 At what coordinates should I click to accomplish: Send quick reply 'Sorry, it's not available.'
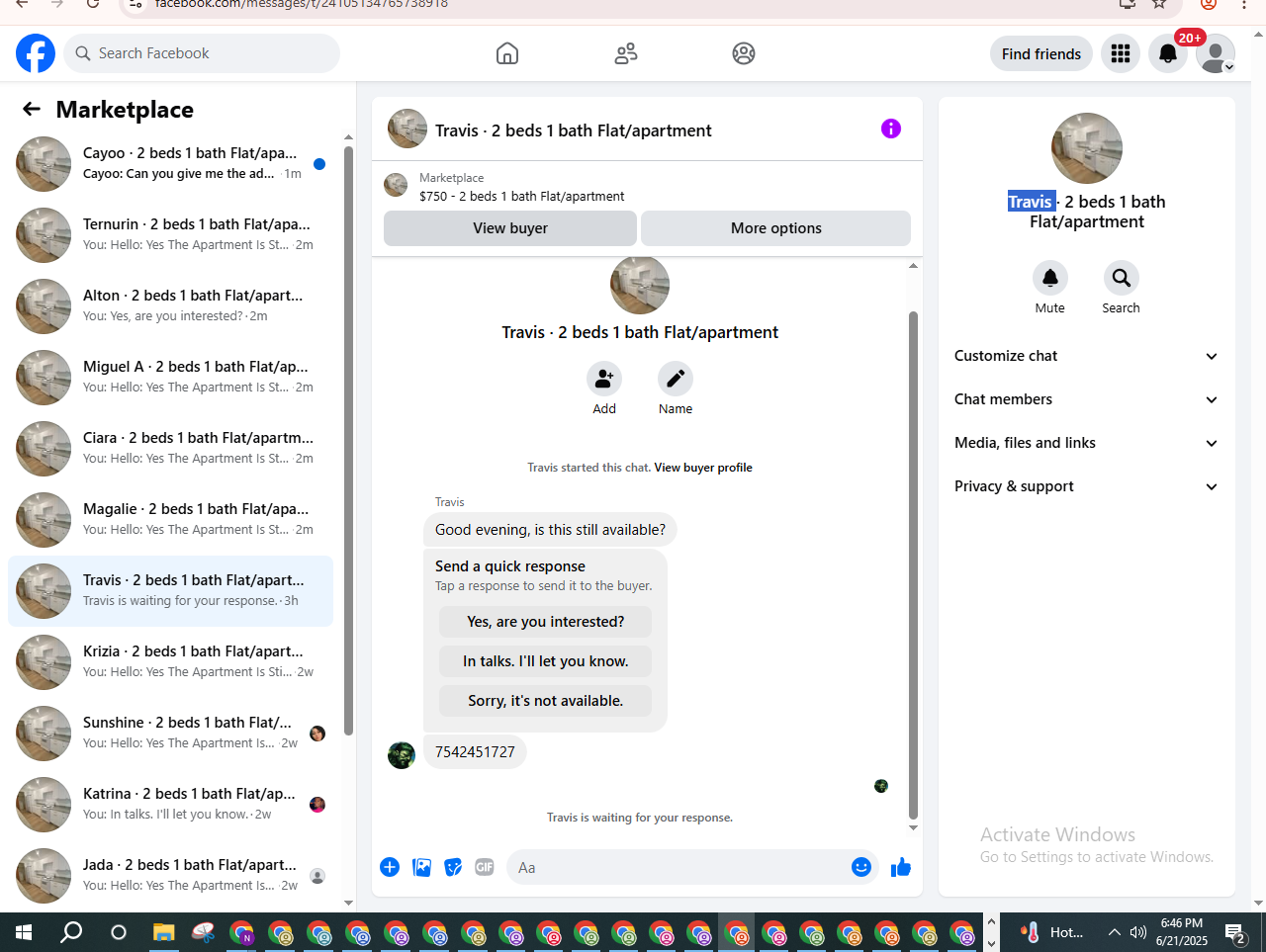[x=545, y=701]
